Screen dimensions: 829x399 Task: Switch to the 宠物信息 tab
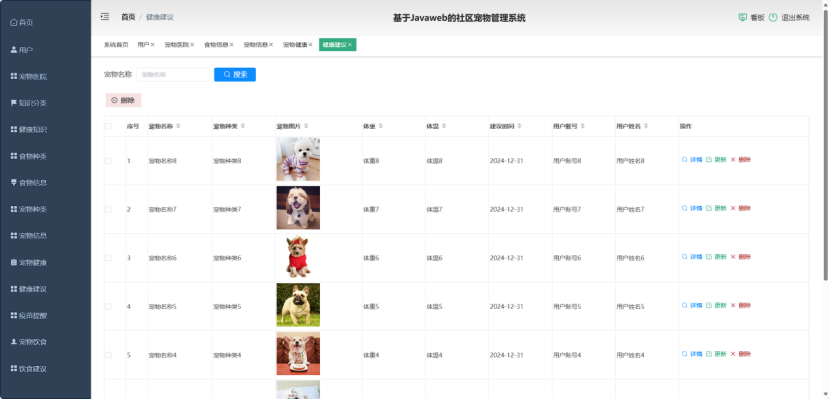pyautogui.click(x=255, y=45)
